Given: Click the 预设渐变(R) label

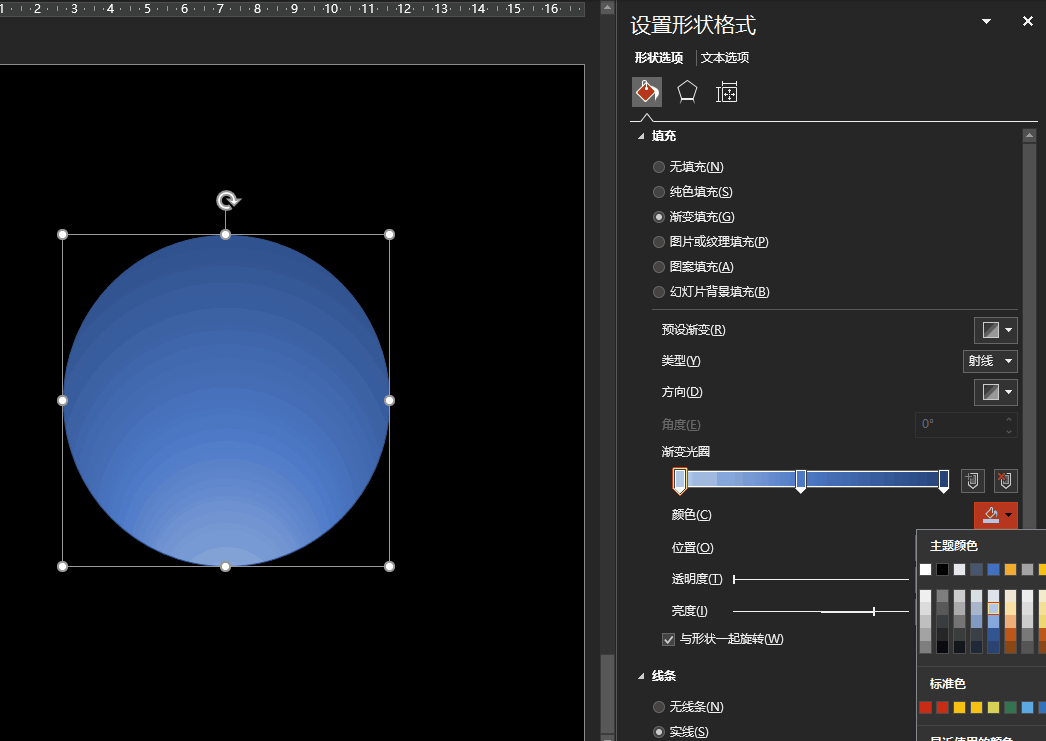Looking at the screenshot, I should [693, 329].
